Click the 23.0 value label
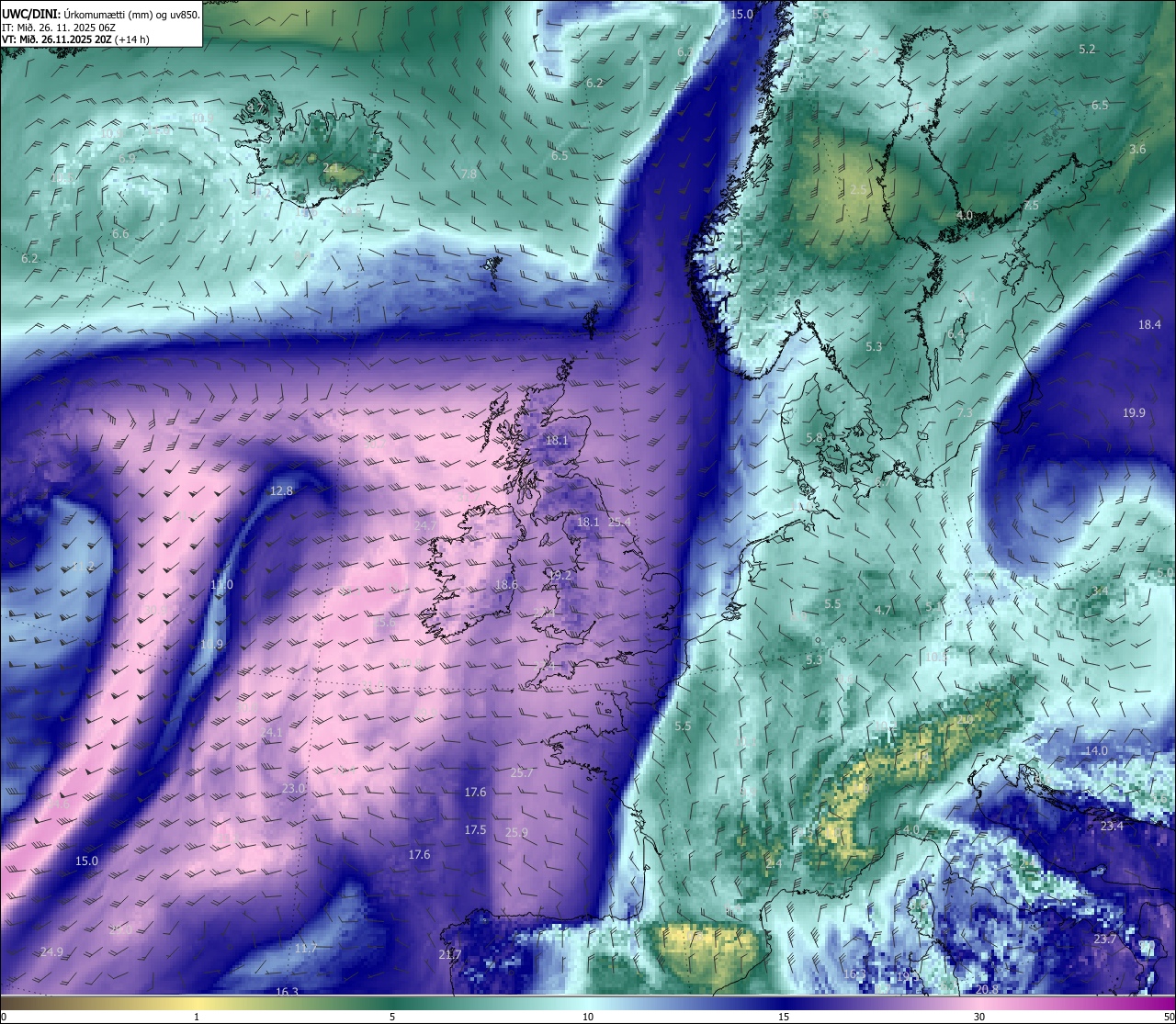 pos(293,789)
